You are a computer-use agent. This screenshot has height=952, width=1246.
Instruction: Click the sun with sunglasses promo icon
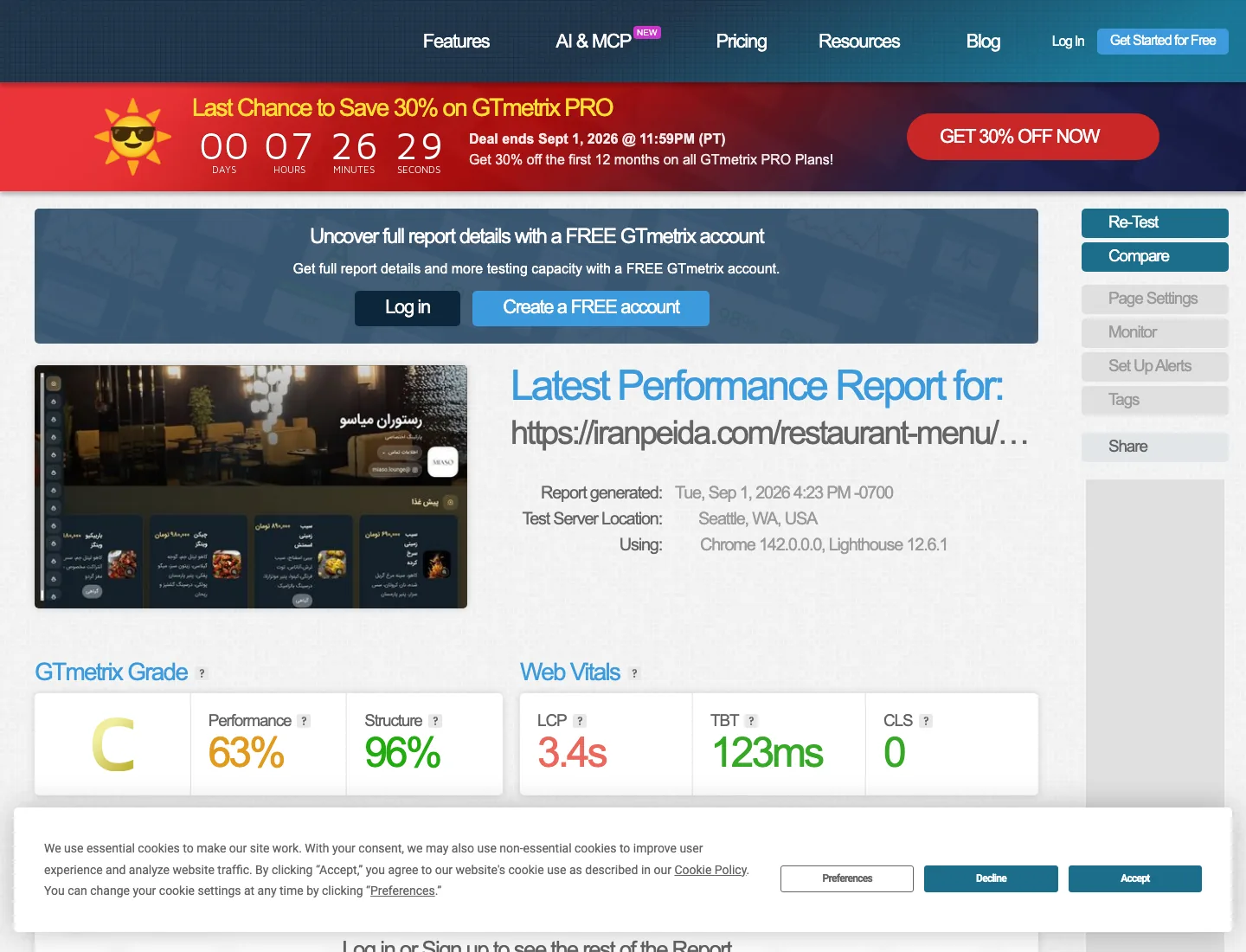(132, 136)
